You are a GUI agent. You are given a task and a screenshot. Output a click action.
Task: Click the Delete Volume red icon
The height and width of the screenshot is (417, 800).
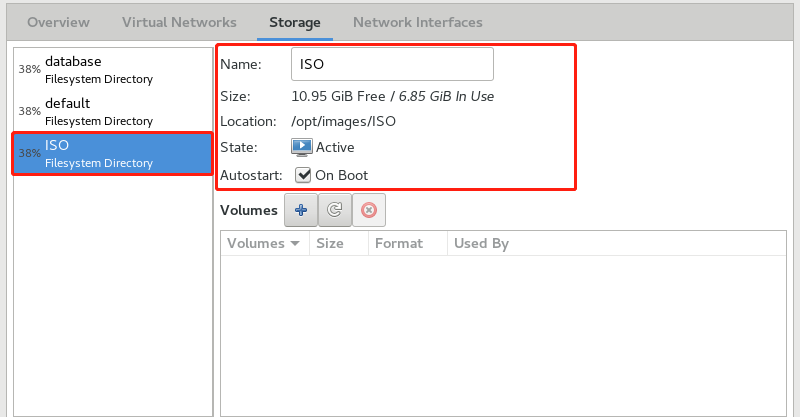tap(369, 210)
